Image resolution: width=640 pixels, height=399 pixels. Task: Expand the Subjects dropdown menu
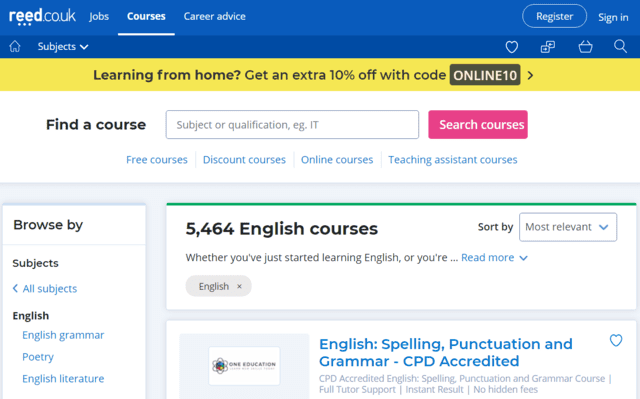(x=63, y=47)
